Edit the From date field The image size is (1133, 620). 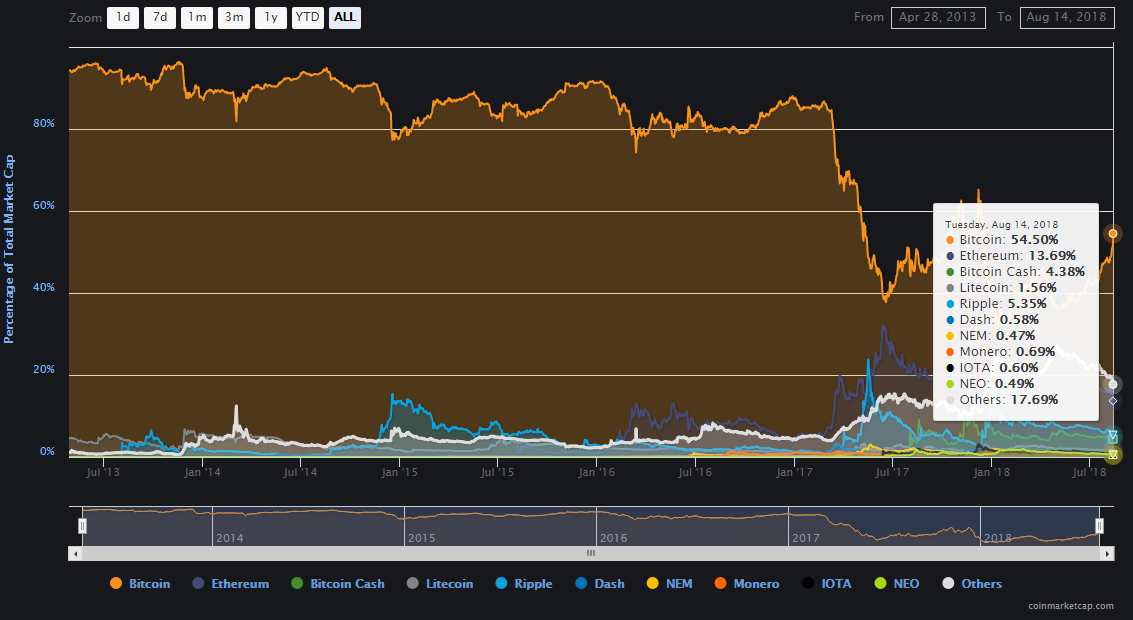pos(938,17)
